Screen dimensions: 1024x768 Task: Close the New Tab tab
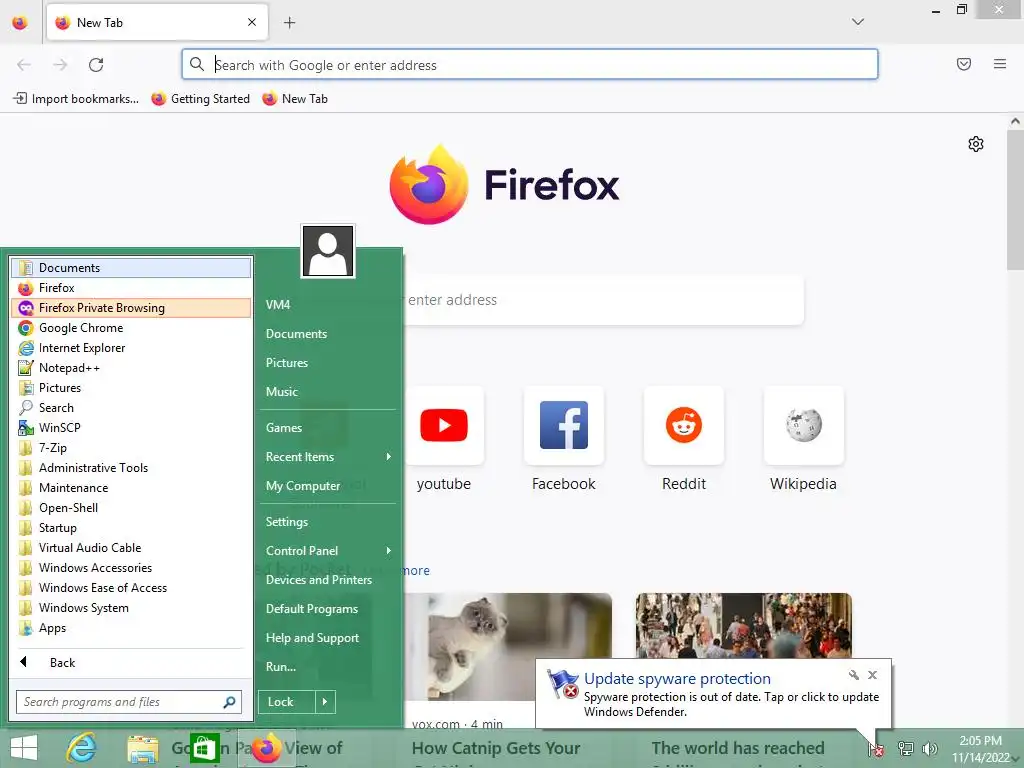click(x=252, y=22)
